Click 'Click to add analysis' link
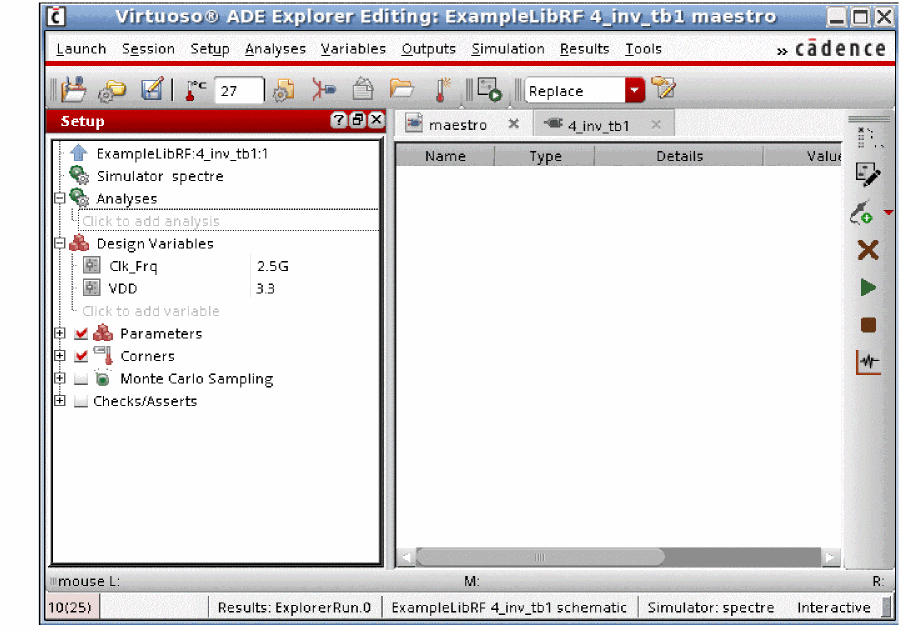The width and height of the screenshot is (903, 630). [151, 221]
